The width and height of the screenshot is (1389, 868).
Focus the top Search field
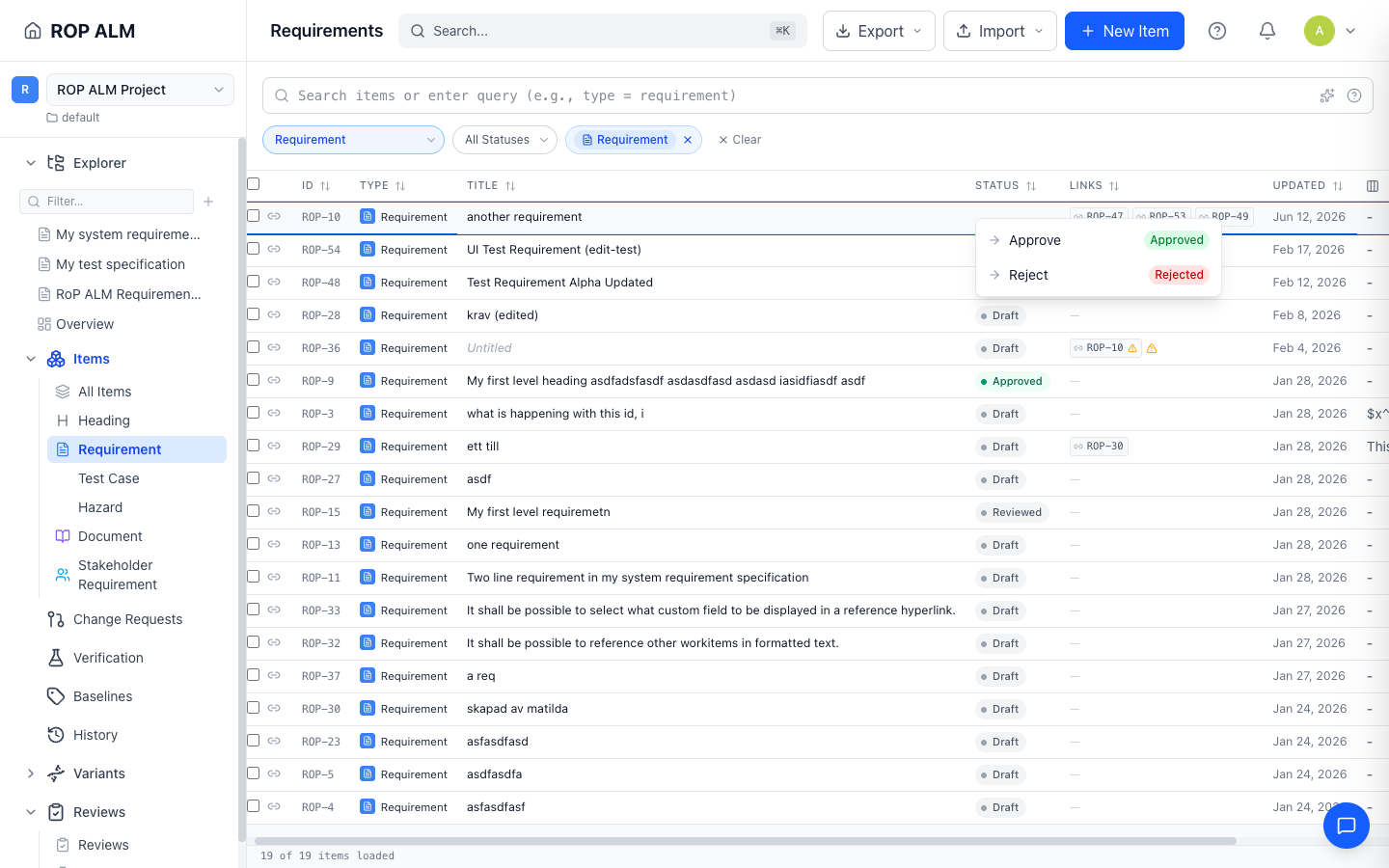(x=603, y=31)
